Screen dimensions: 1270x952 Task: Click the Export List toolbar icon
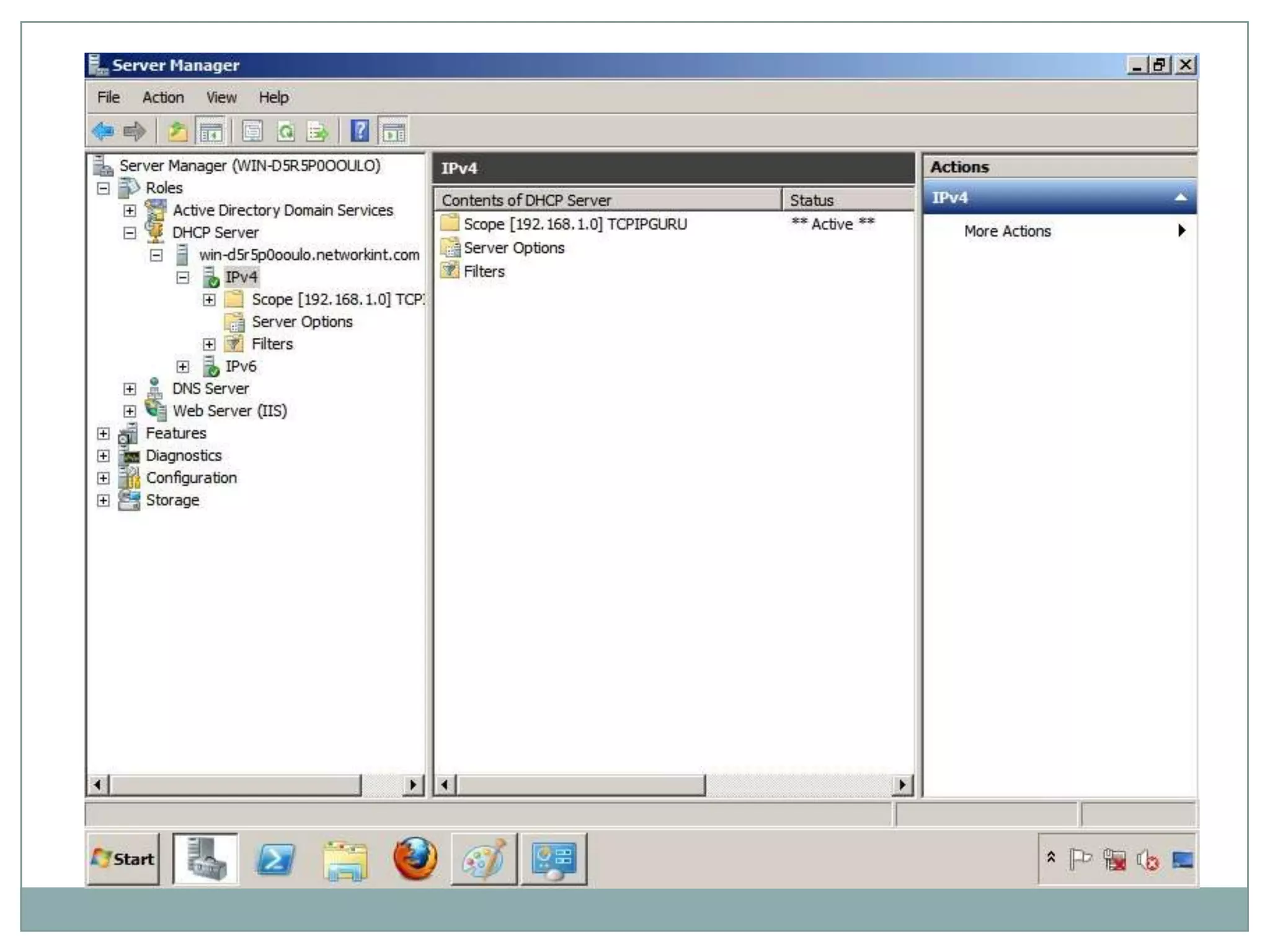point(318,131)
